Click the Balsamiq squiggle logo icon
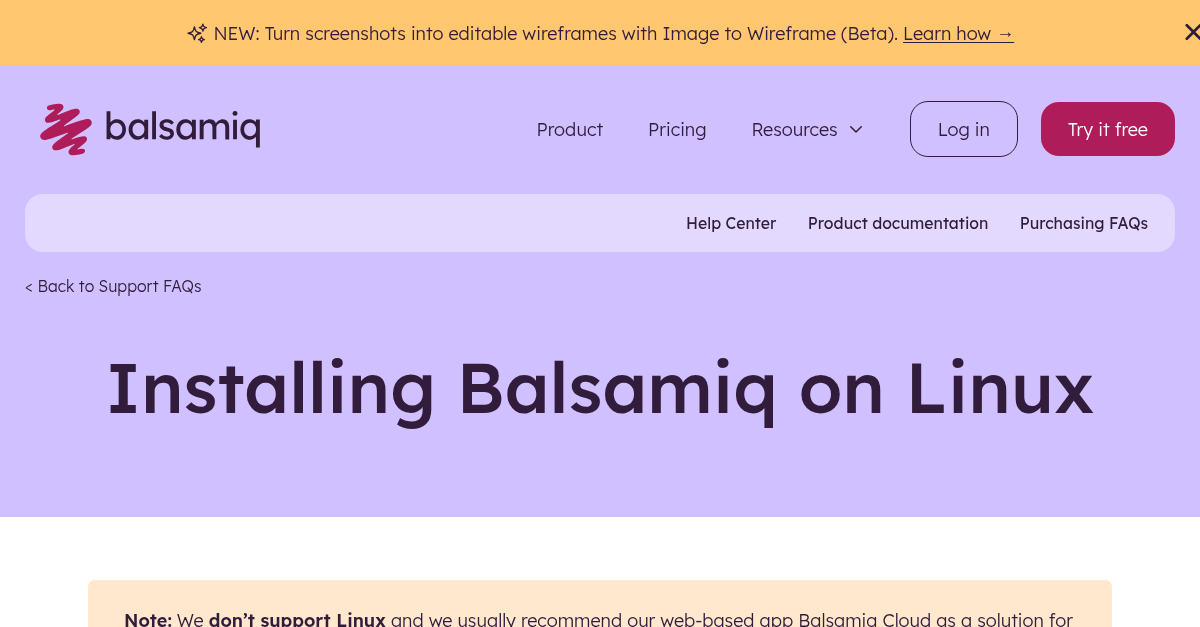The height and width of the screenshot is (627, 1200). (65, 128)
